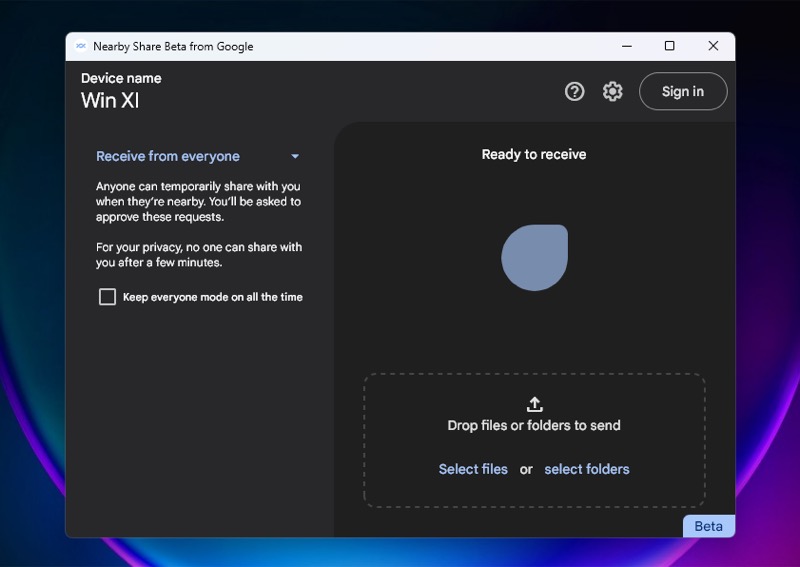Enable Keep everyone mode on all the time
This screenshot has width=800, height=567.
click(107, 297)
